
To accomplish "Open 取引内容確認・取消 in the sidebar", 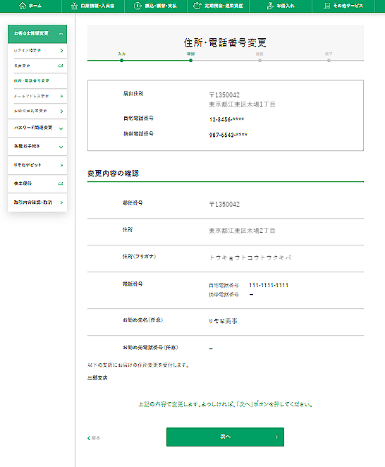I will coord(37,202).
